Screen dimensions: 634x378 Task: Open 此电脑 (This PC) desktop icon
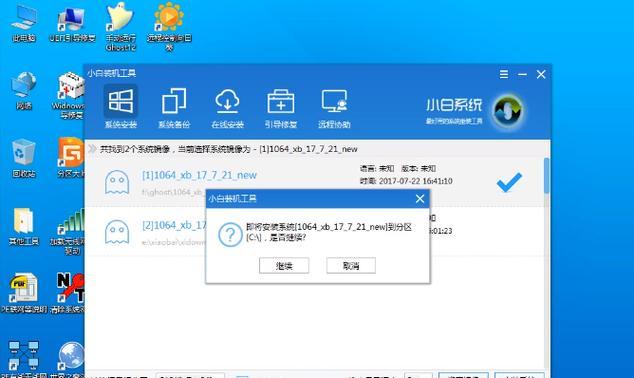(24, 23)
